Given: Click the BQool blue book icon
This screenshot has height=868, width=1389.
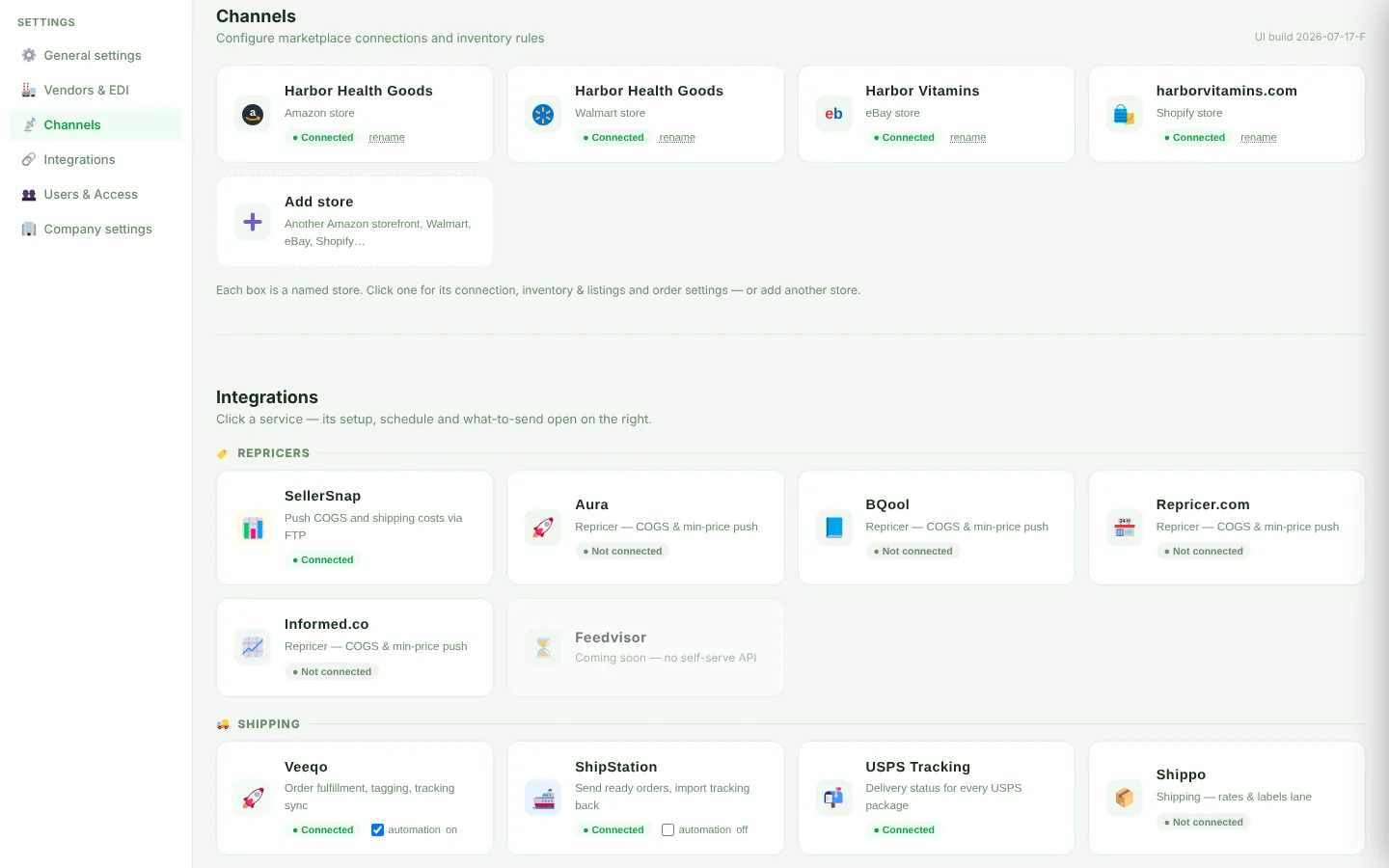Looking at the screenshot, I should (833, 528).
